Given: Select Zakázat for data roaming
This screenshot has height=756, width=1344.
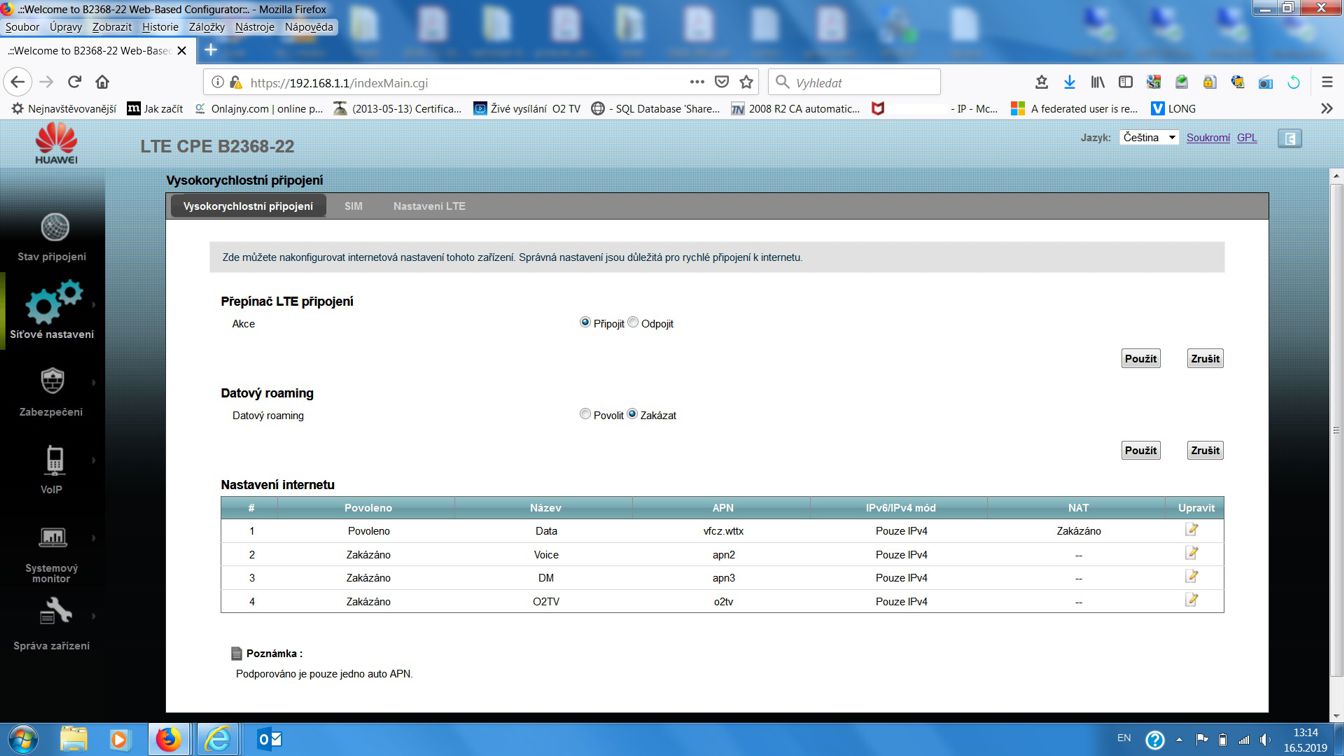Looking at the screenshot, I should coord(632,414).
